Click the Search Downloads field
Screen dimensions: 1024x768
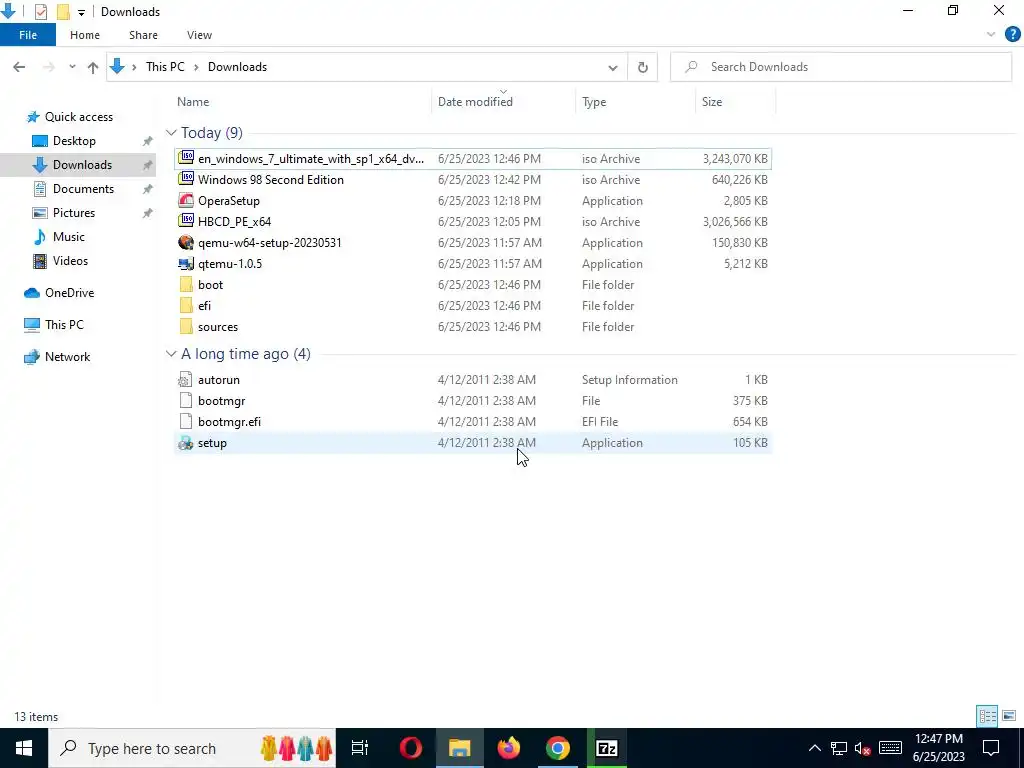point(841,67)
